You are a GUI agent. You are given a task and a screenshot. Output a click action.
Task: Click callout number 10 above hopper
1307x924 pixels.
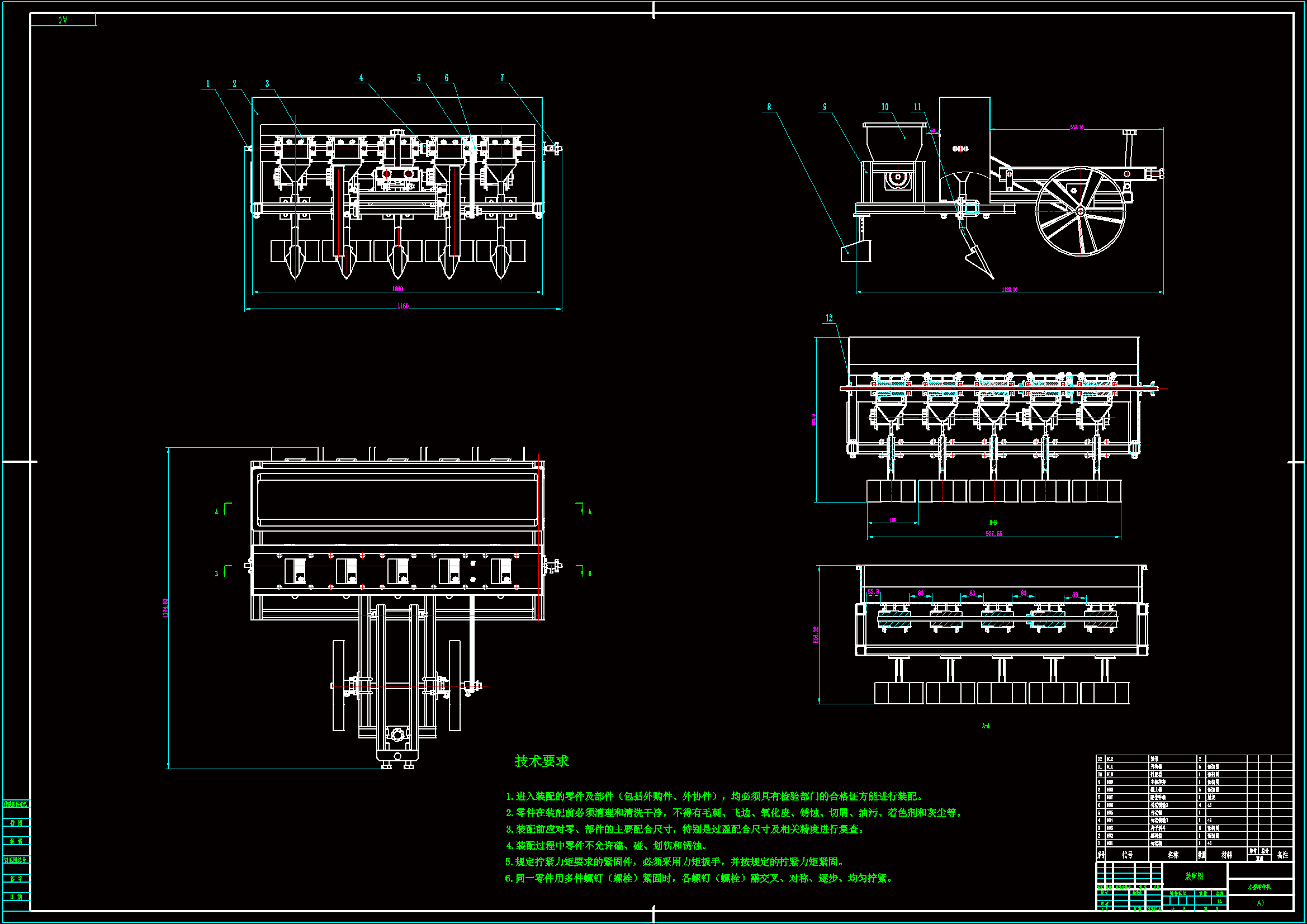pos(884,107)
